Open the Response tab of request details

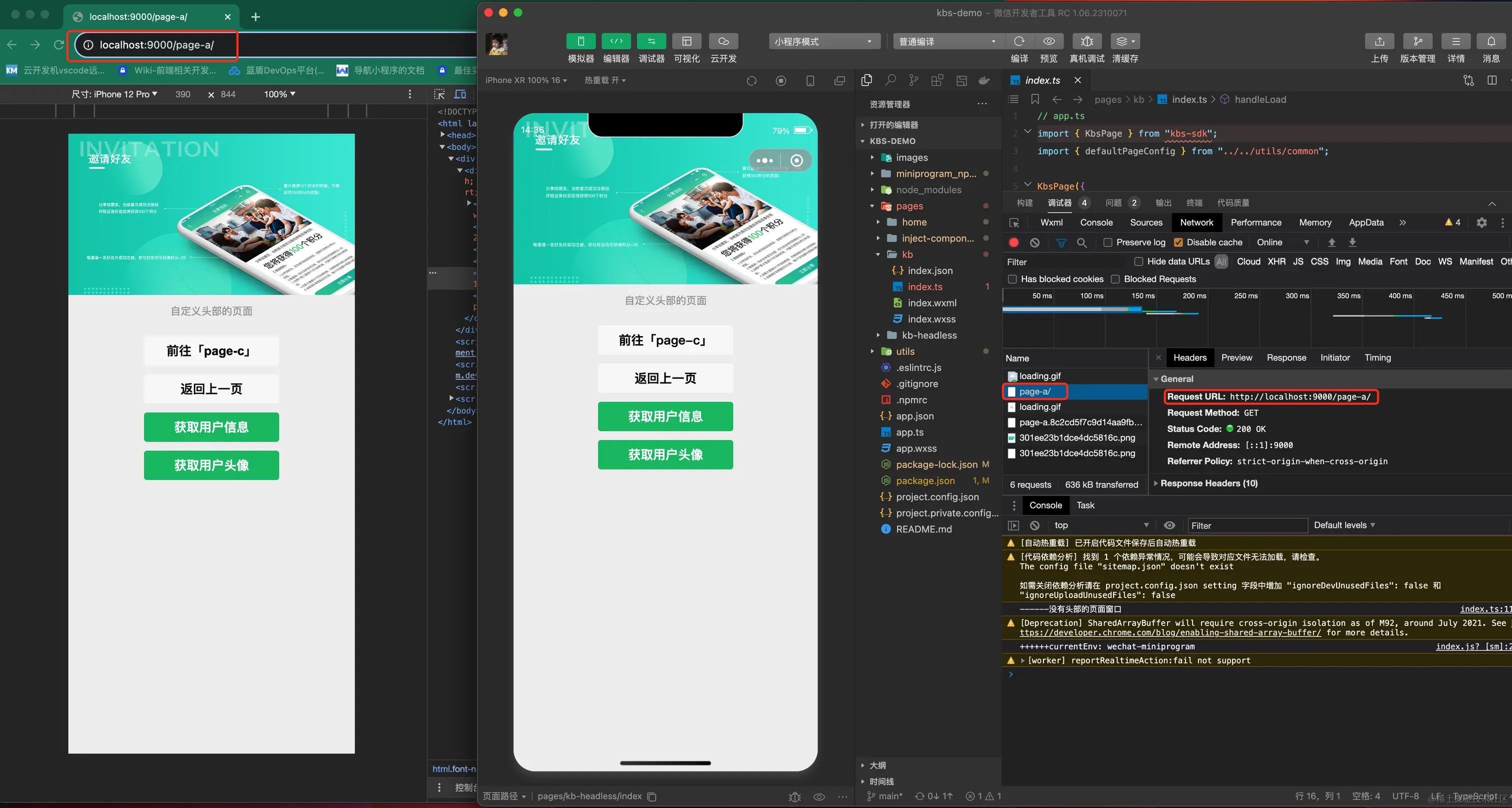click(1286, 357)
